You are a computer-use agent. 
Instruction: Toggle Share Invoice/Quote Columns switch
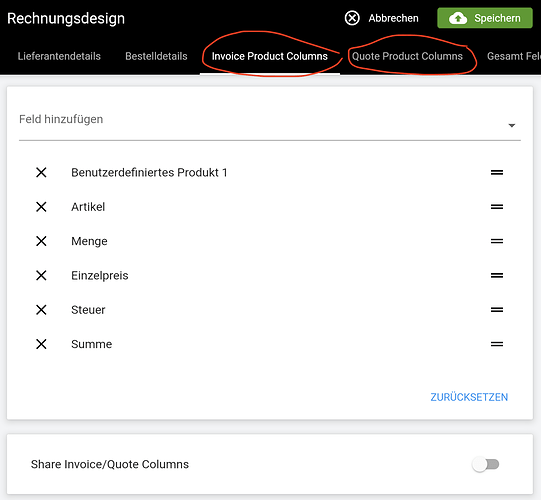[486, 464]
